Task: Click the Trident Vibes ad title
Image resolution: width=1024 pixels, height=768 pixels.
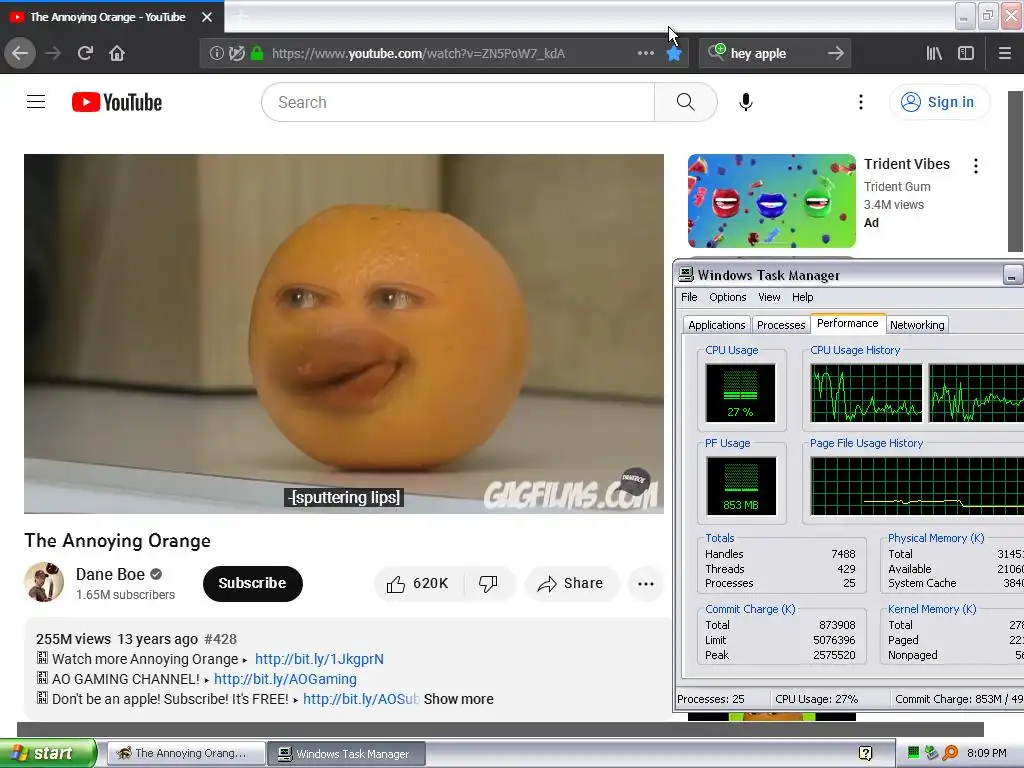Action: tap(906, 164)
